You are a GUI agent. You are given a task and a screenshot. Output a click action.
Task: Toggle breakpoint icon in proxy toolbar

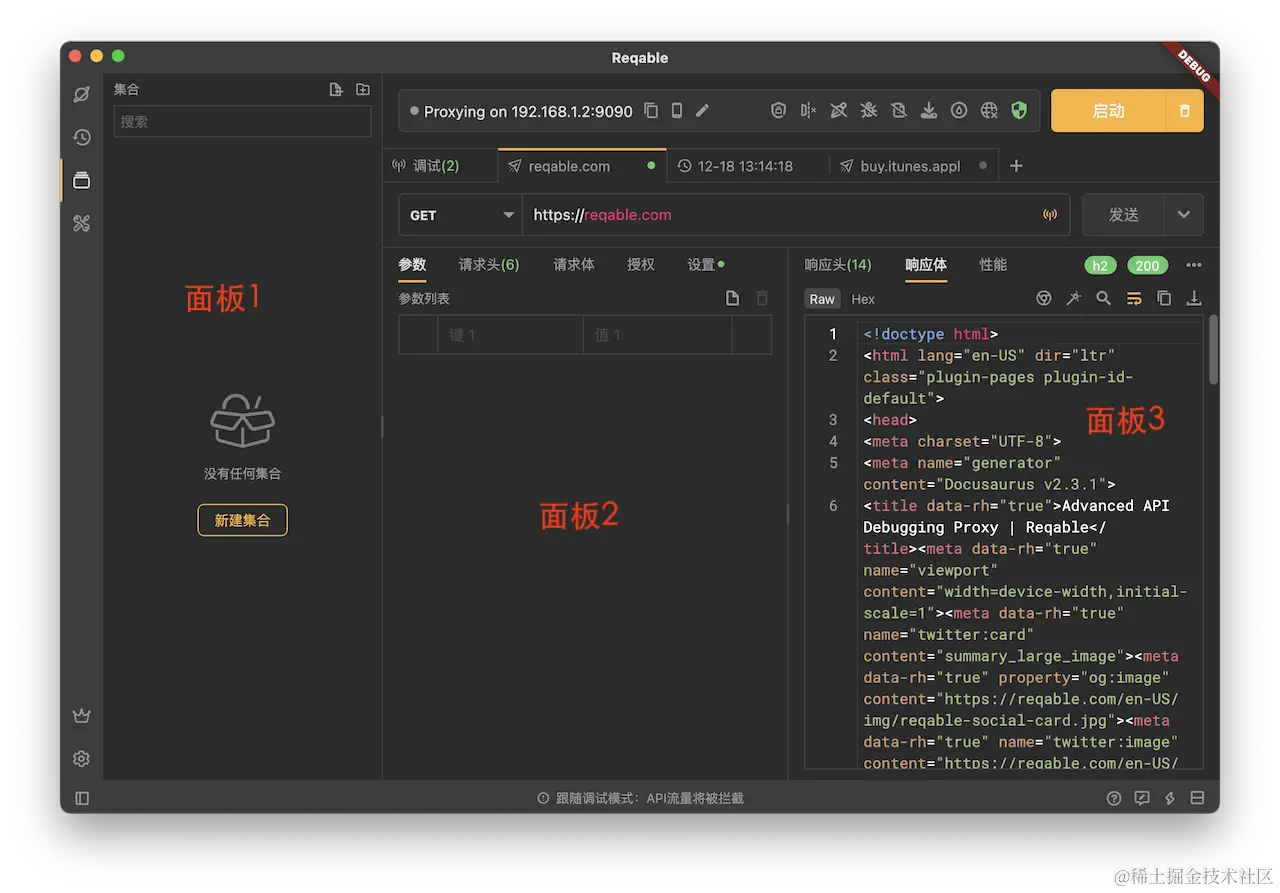coord(809,111)
